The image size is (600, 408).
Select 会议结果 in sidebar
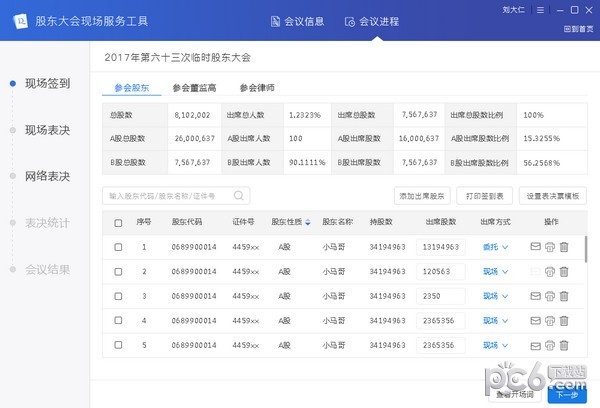click(47, 269)
